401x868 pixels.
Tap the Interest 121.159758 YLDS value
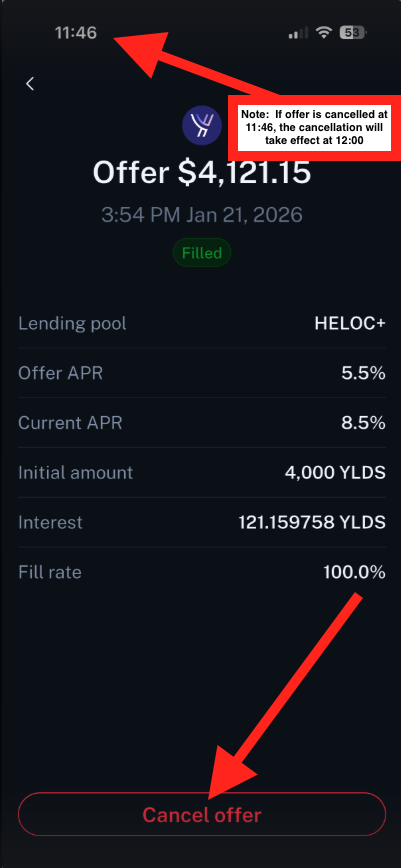pos(312,522)
